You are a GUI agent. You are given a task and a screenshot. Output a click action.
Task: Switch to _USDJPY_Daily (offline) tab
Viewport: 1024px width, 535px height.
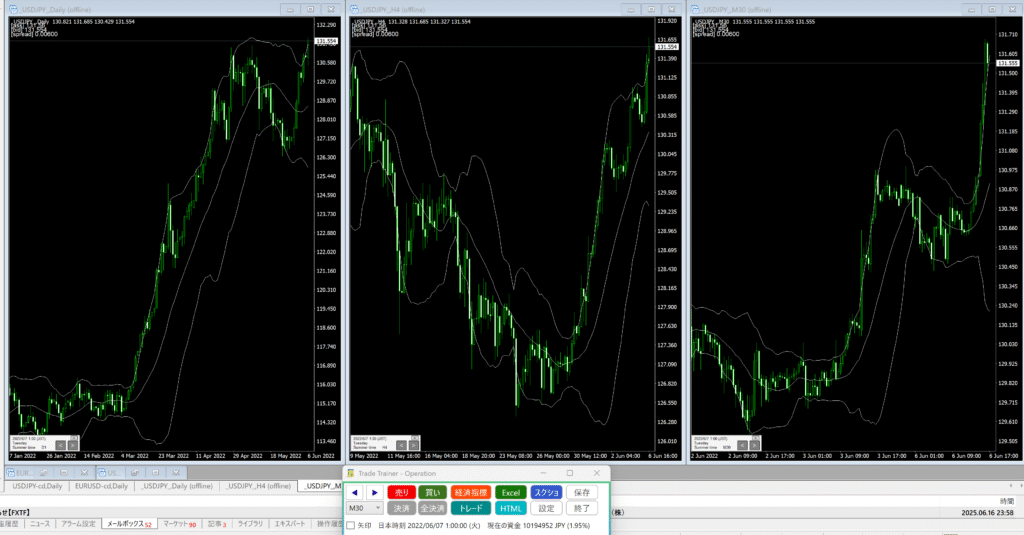[177, 486]
